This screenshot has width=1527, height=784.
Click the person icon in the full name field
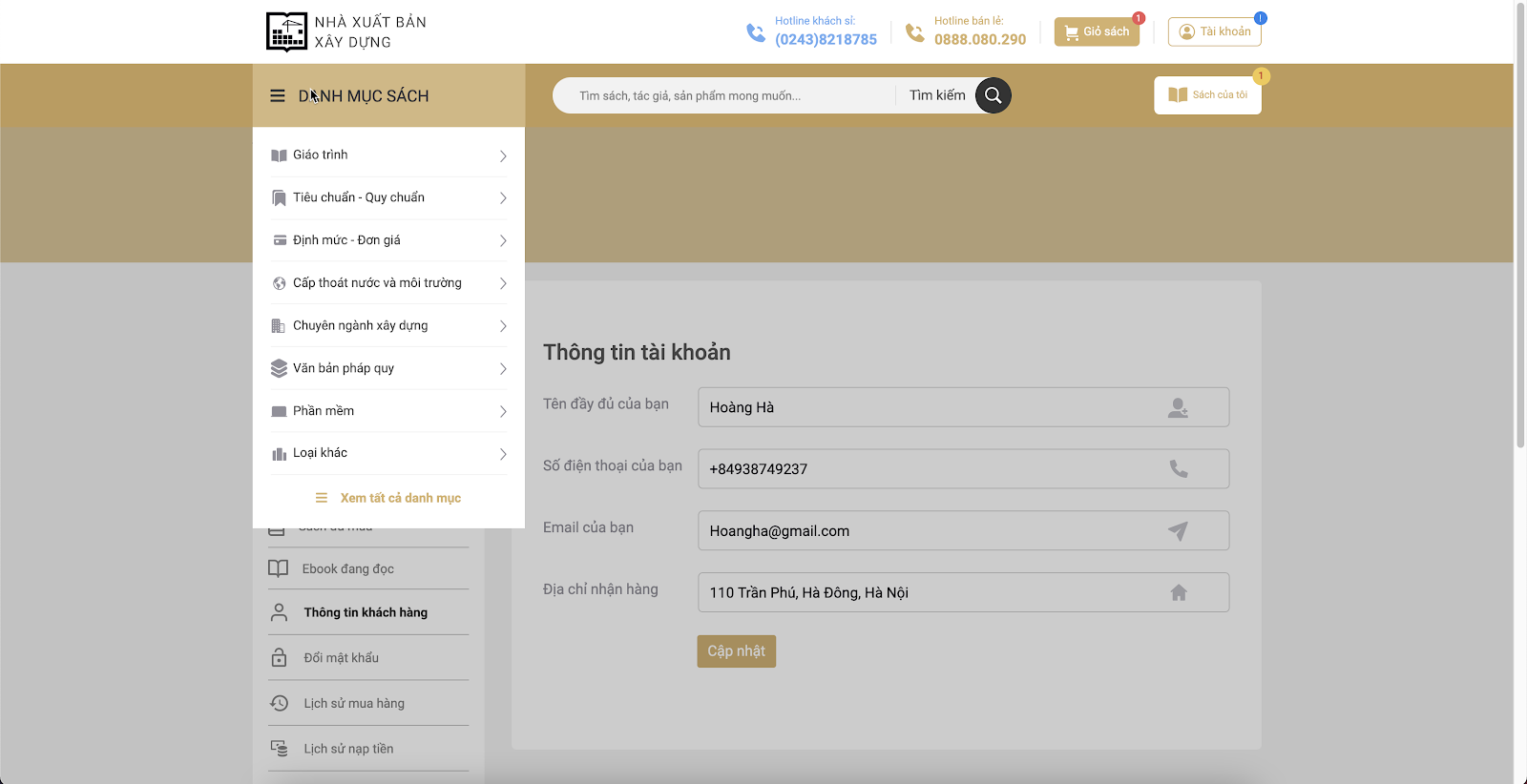1179,407
